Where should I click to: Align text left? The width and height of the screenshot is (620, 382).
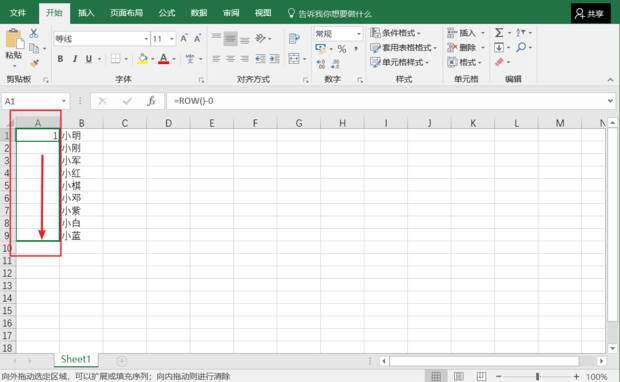click(216, 59)
